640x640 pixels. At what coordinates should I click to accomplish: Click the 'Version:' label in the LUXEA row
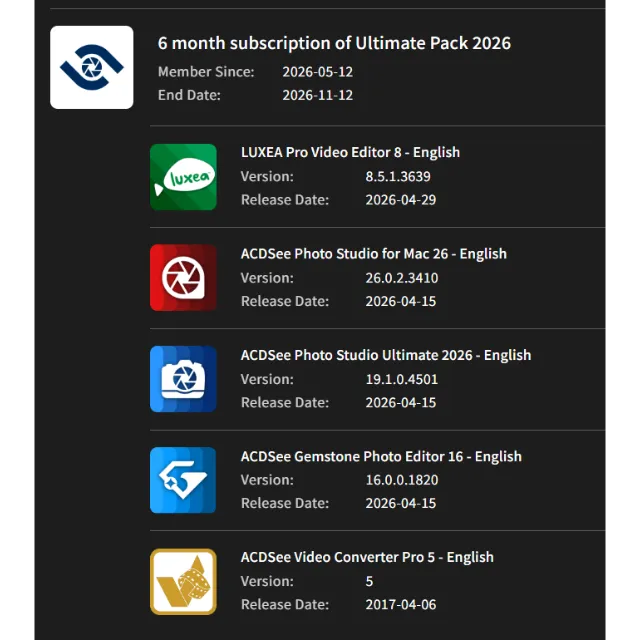click(267, 176)
